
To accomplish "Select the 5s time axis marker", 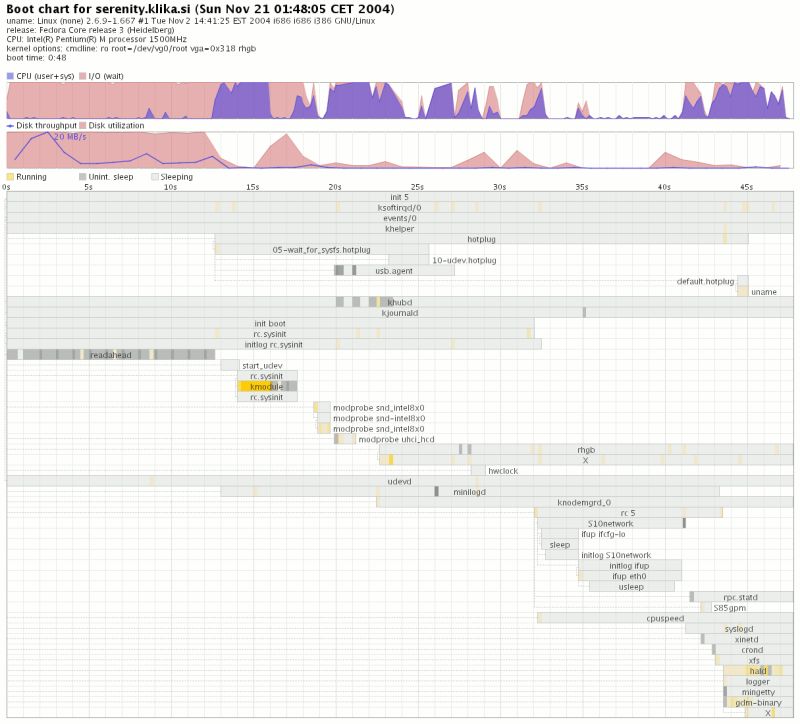I will (89, 187).
